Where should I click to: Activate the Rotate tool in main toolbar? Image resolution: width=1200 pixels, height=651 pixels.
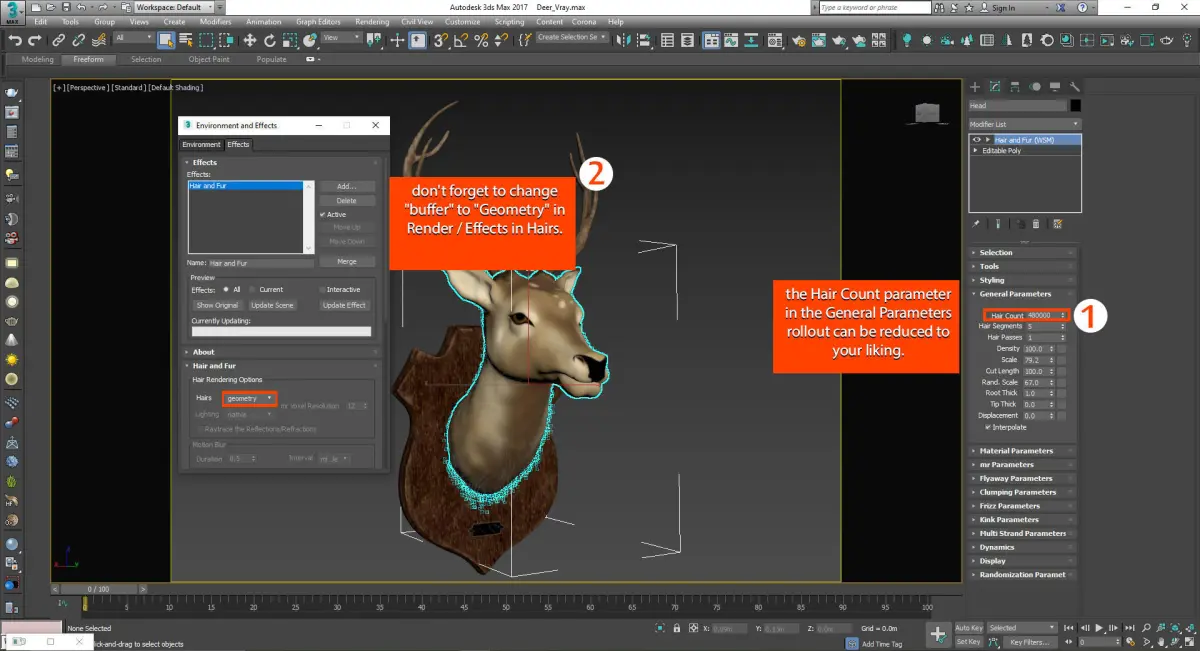270,40
